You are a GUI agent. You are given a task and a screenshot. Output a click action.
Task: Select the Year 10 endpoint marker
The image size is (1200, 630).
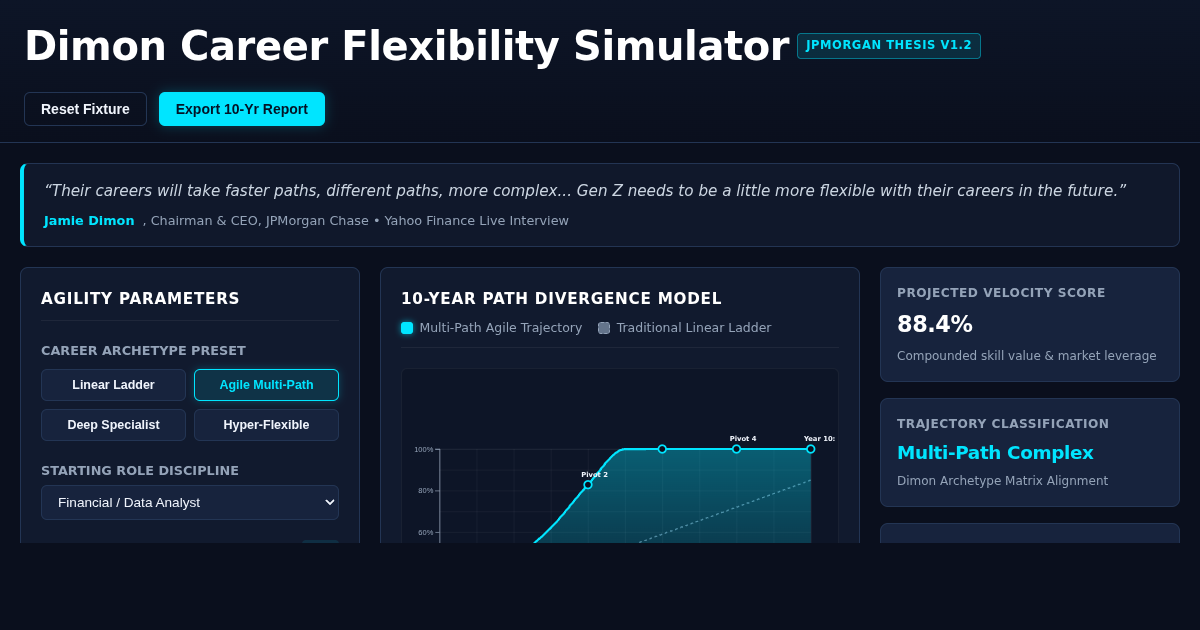811,449
